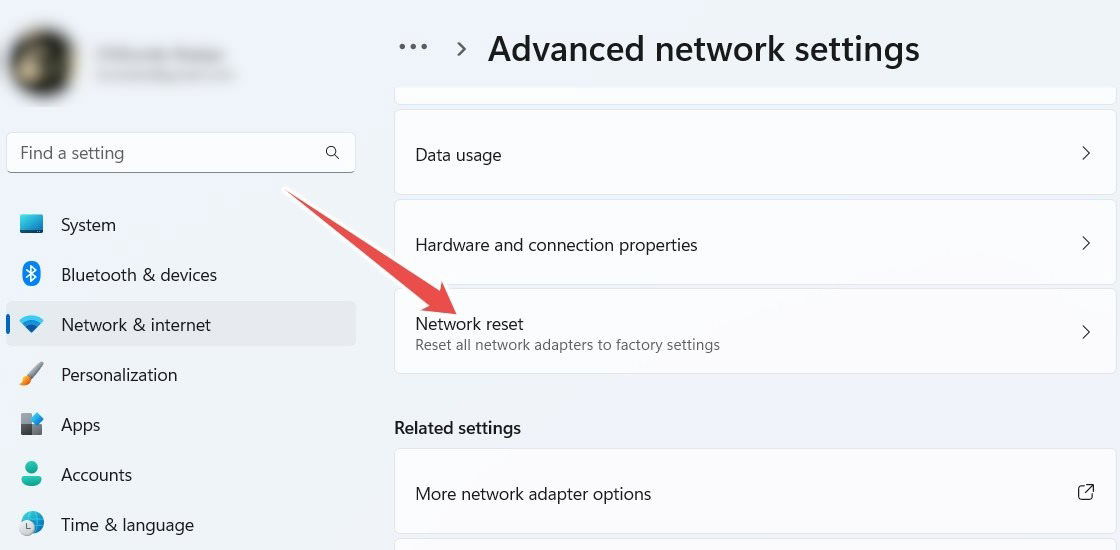Click the Time & language clock icon
Viewport: 1120px width, 550px height.
click(x=31, y=524)
